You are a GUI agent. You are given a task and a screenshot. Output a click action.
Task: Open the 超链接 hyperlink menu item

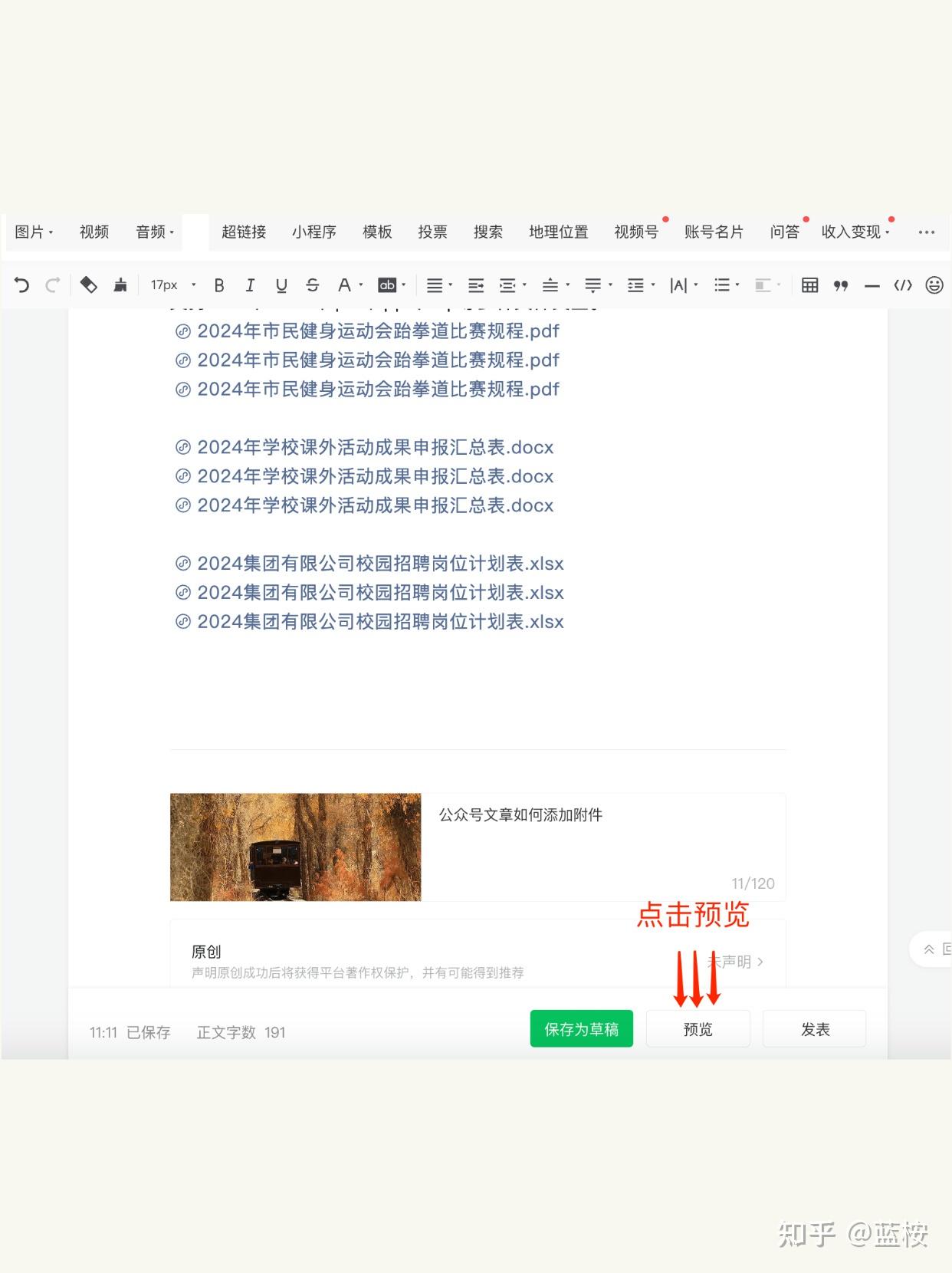pos(244,232)
